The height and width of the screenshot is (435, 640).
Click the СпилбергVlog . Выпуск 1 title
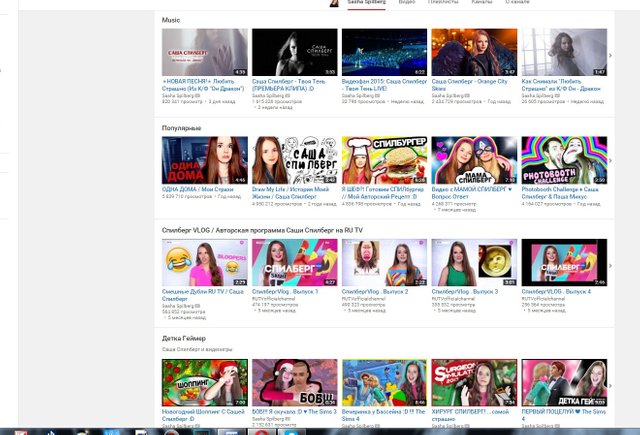285,292
